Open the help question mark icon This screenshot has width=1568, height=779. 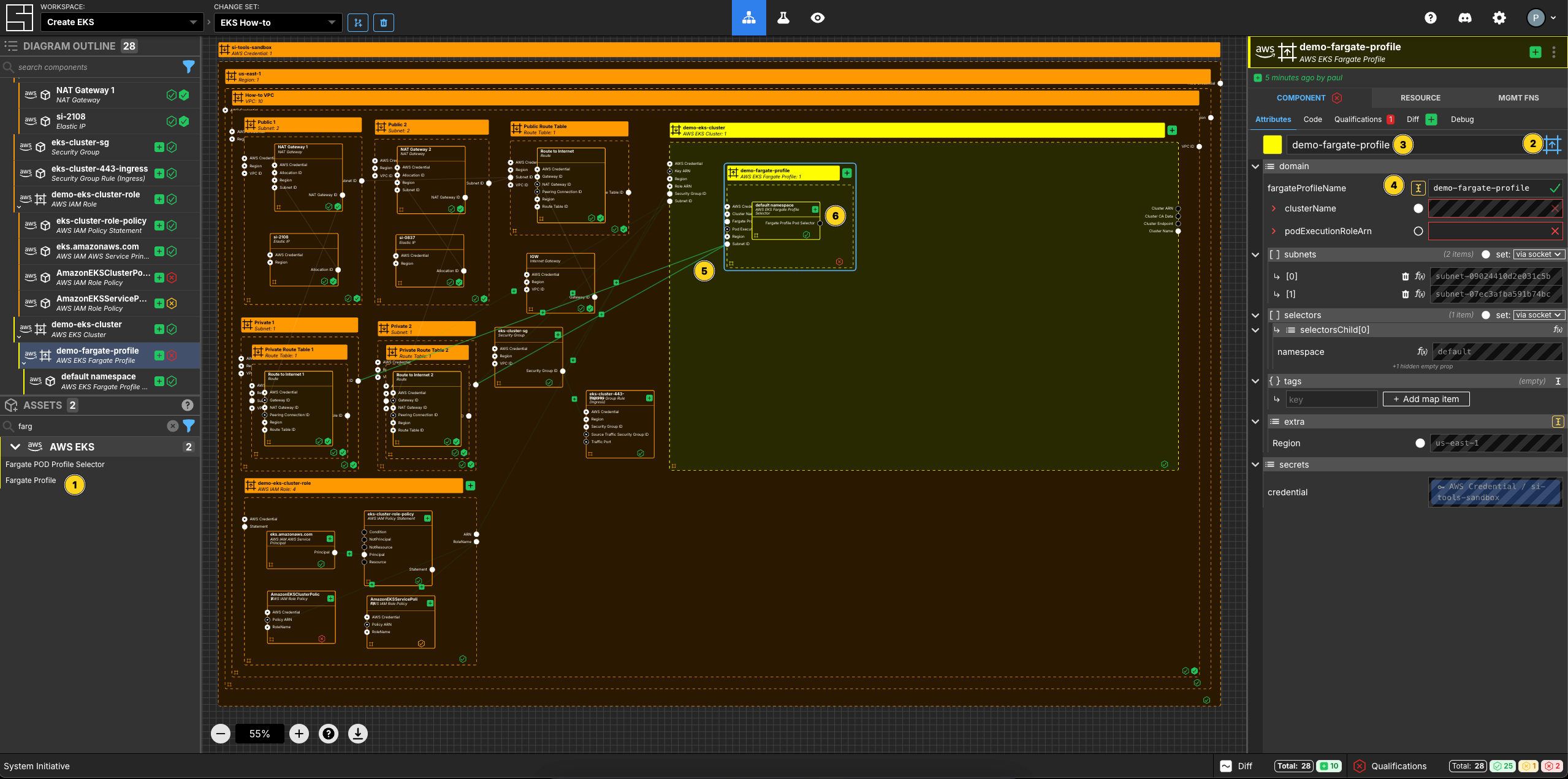tap(1430, 18)
